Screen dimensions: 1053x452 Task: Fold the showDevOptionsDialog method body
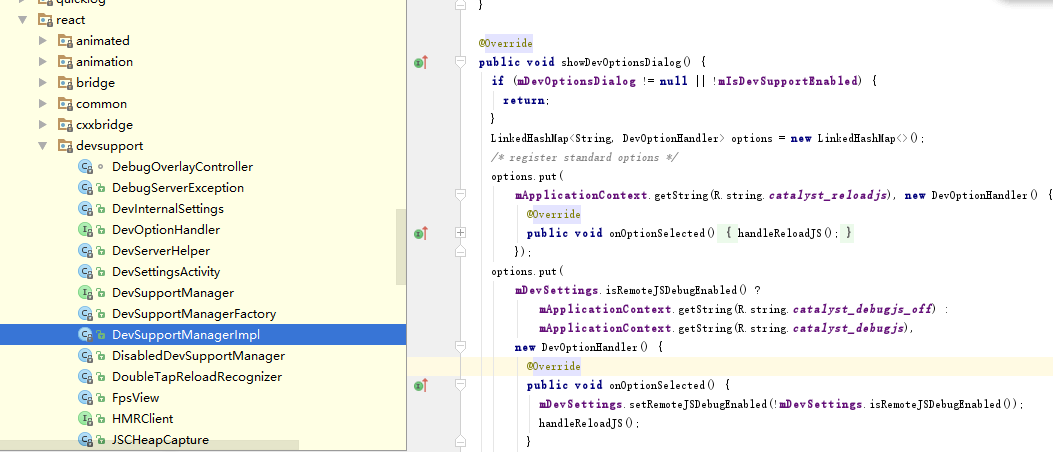tap(460, 62)
